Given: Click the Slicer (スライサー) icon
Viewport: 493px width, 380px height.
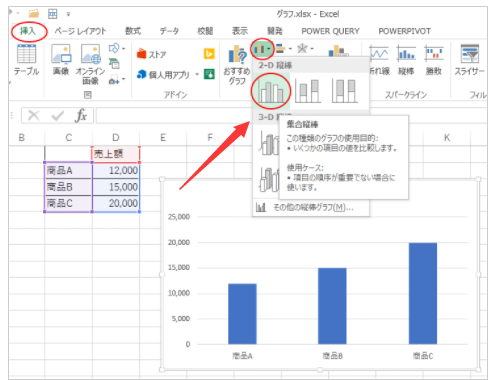Looking at the screenshot, I should click(470, 54).
